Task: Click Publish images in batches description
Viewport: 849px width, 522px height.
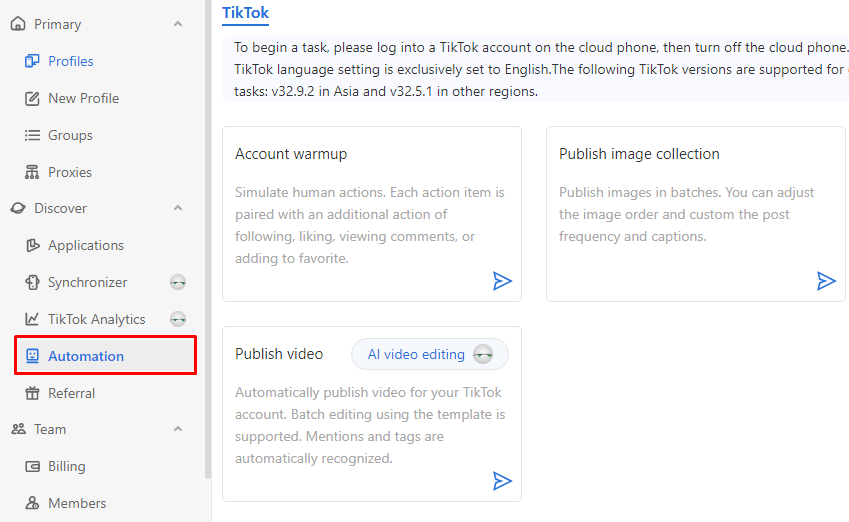Action: tap(686, 214)
